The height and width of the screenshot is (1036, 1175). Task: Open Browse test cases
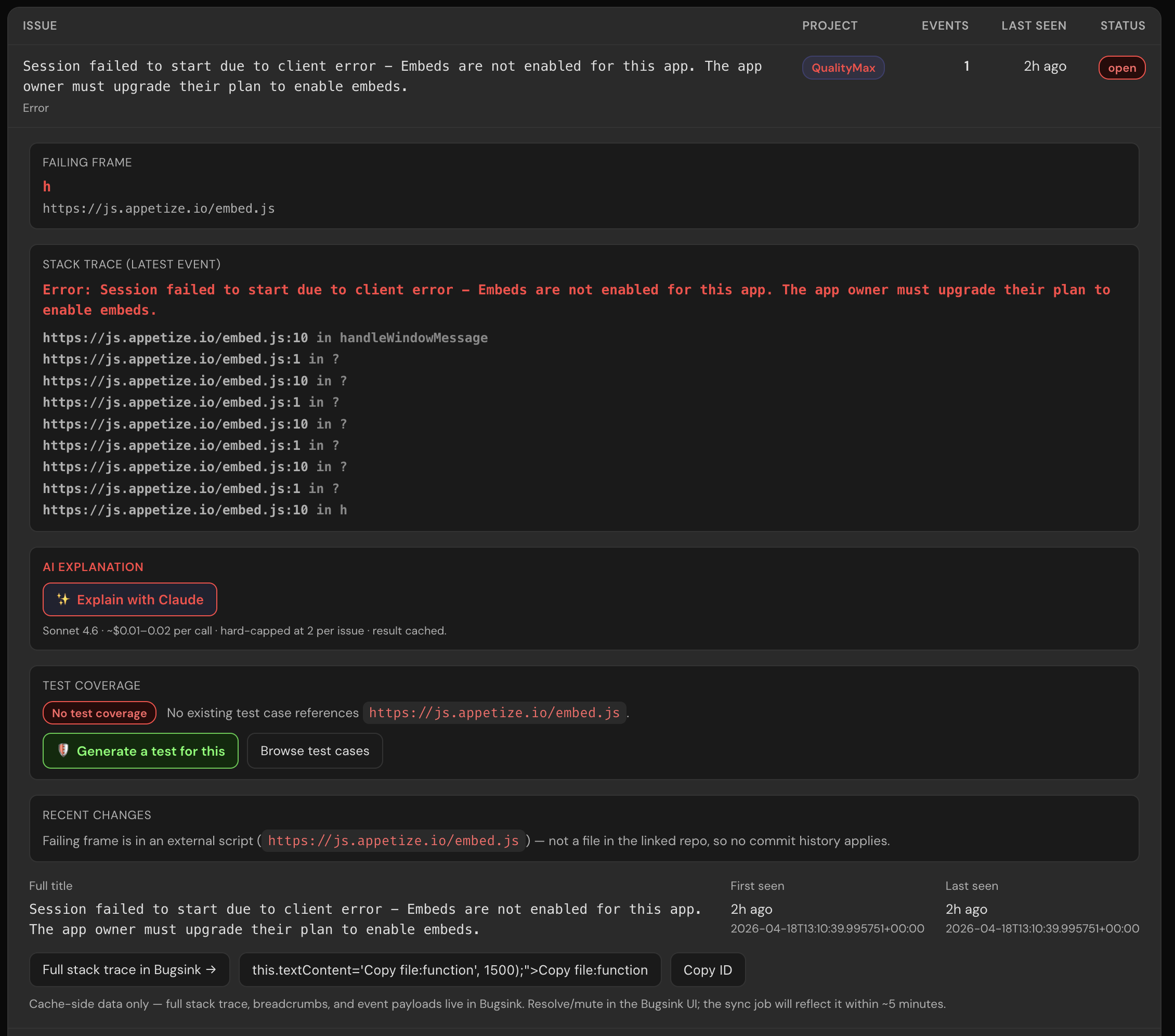pyautogui.click(x=315, y=751)
